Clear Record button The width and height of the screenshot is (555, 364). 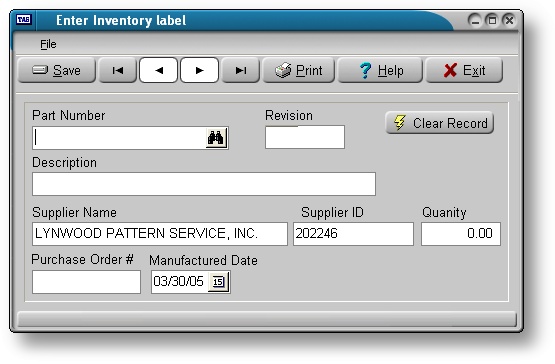click(x=440, y=123)
